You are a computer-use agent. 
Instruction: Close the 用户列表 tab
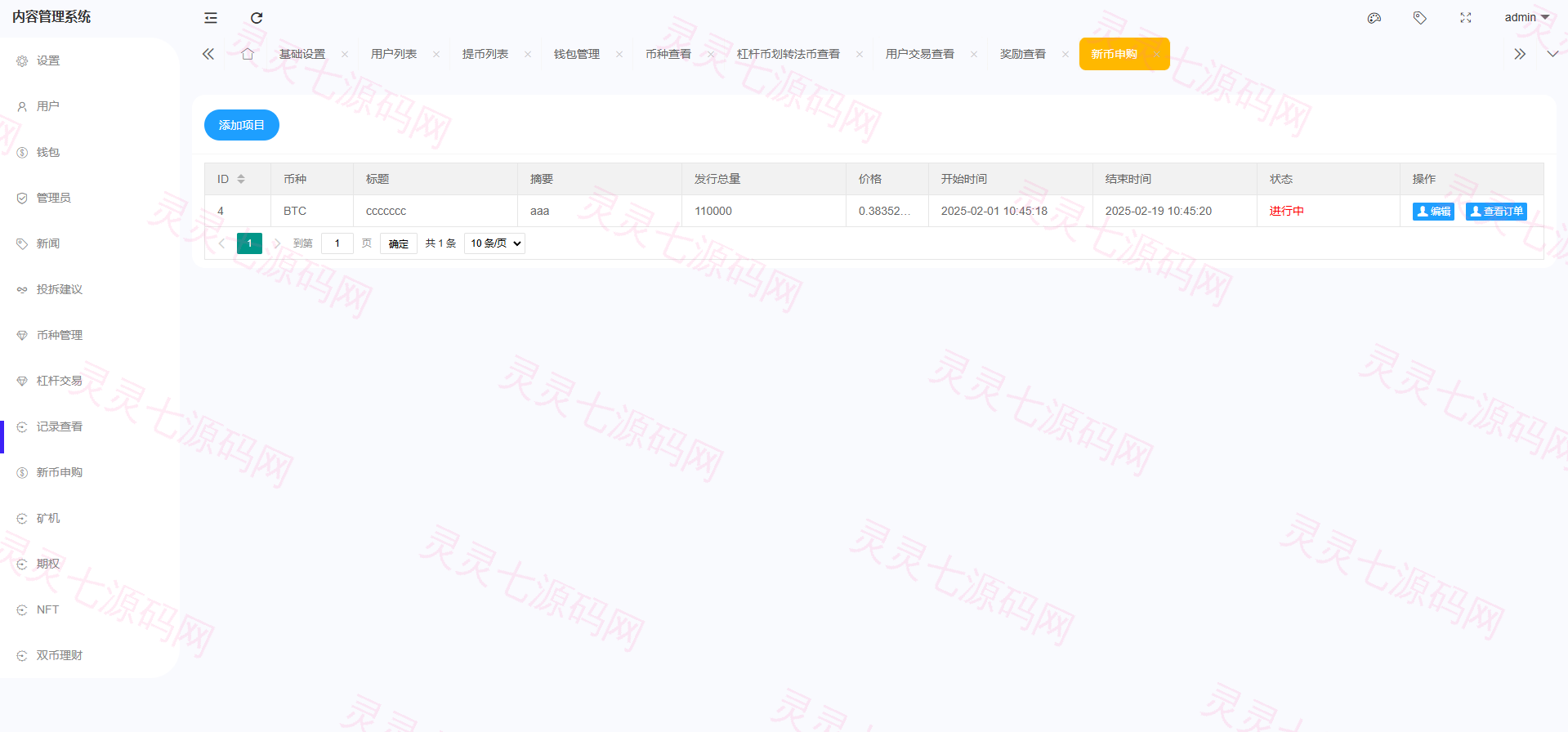point(436,55)
